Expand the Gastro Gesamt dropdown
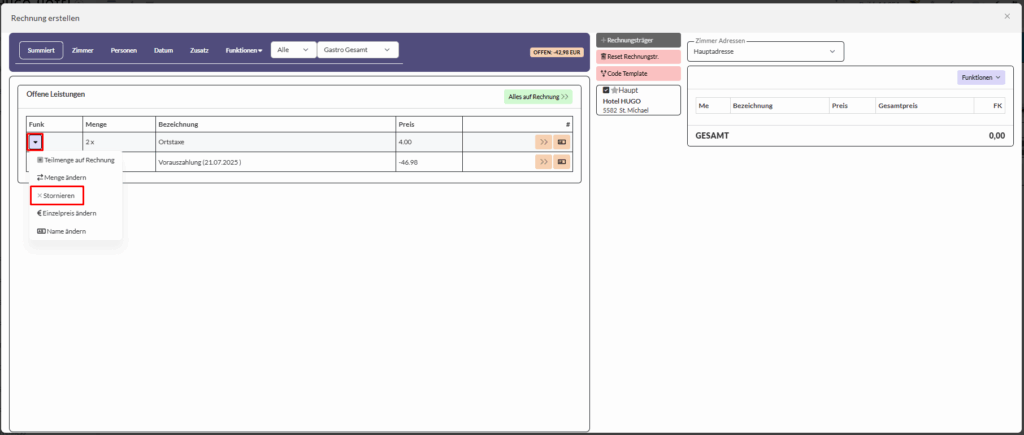This screenshot has height=435, width=1024. [x=357, y=50]
